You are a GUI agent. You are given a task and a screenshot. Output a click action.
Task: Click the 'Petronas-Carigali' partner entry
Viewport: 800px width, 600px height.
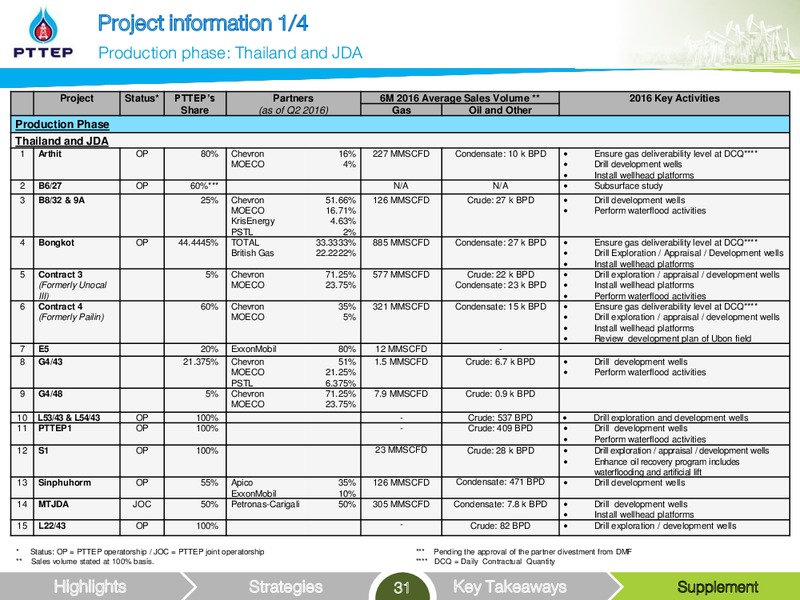265,504
